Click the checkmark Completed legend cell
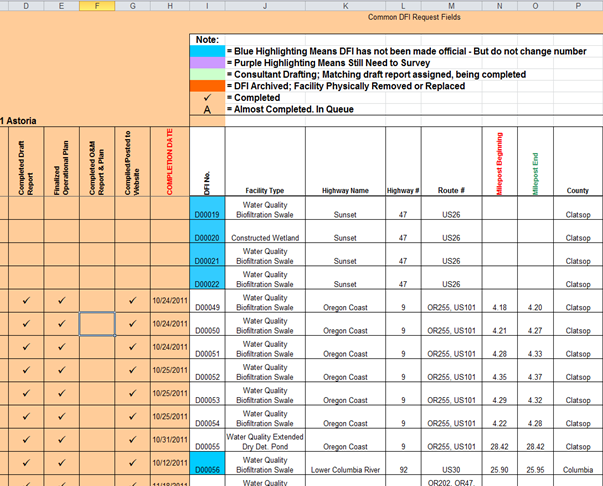 click(x=207, y=98)
